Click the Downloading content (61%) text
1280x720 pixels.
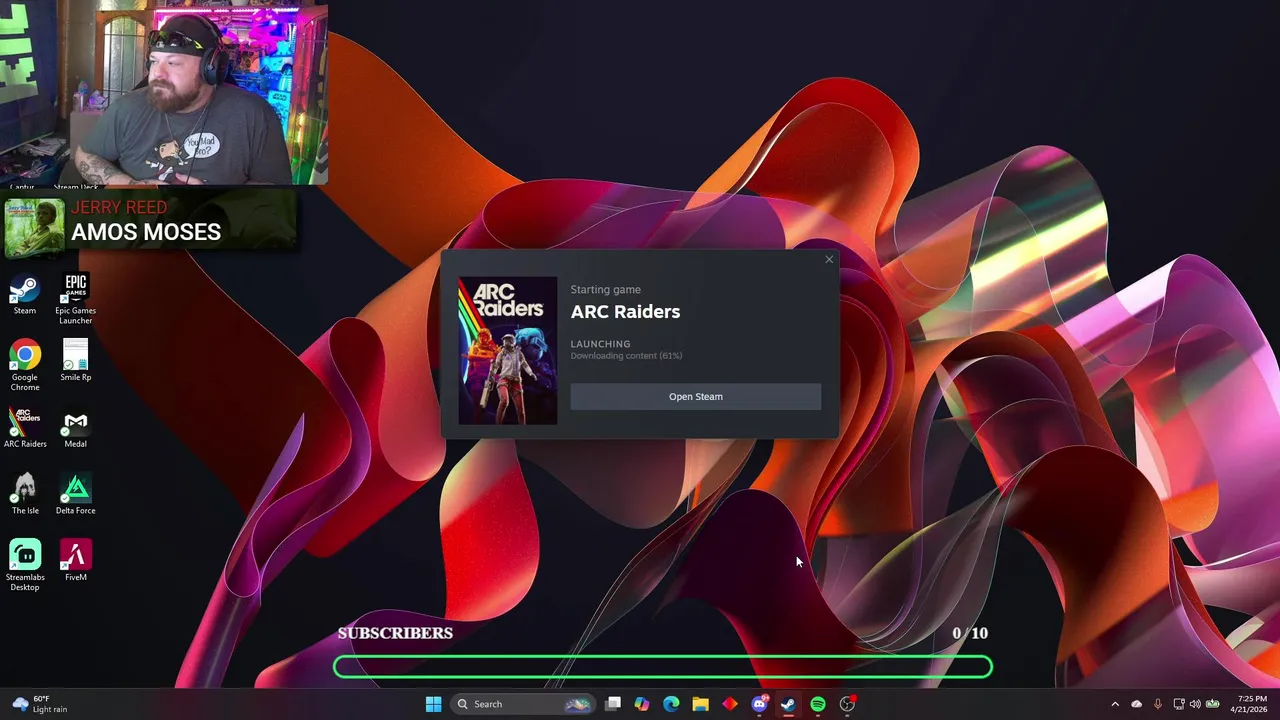pos(626,356)
